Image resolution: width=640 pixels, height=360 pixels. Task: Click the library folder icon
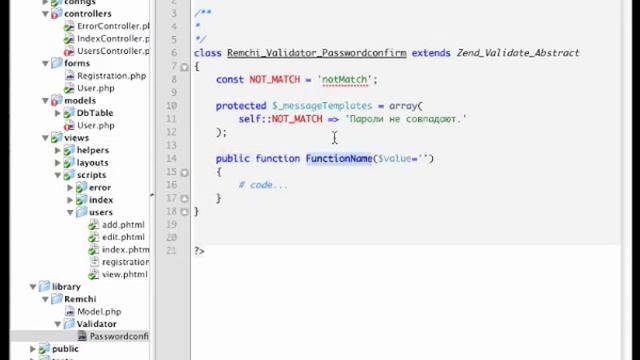tap(44, 287)
